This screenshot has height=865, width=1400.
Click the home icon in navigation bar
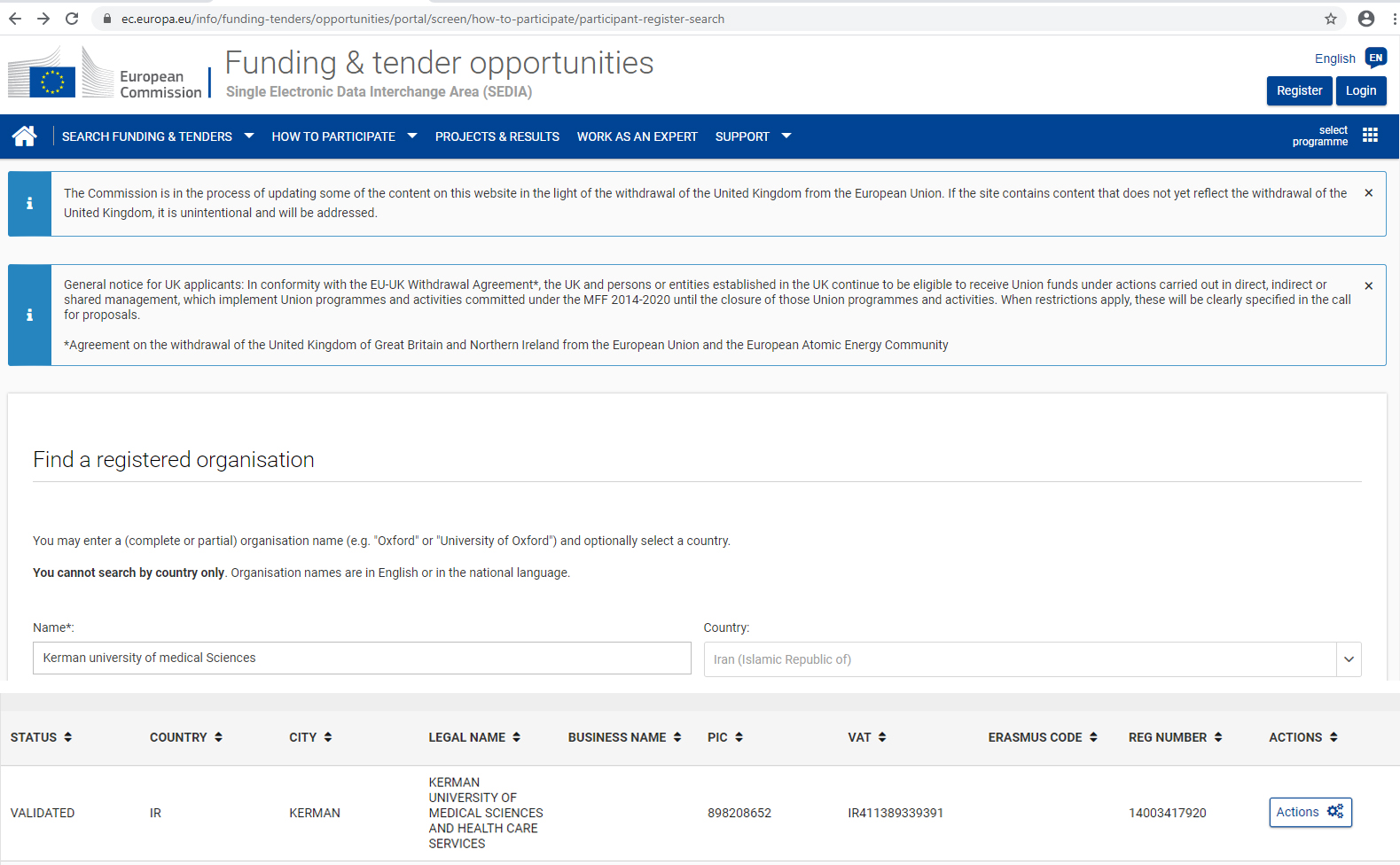pos(25,136)
